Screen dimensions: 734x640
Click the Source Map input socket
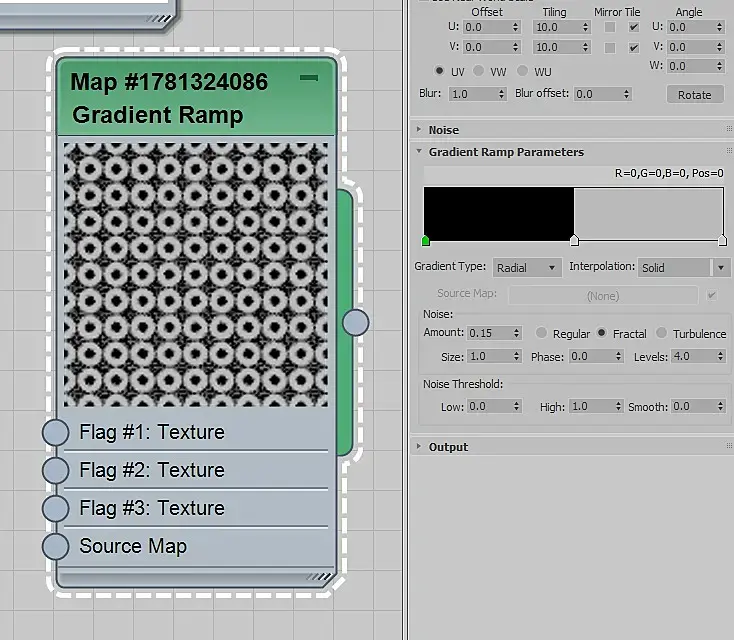[x=56, y=546]
